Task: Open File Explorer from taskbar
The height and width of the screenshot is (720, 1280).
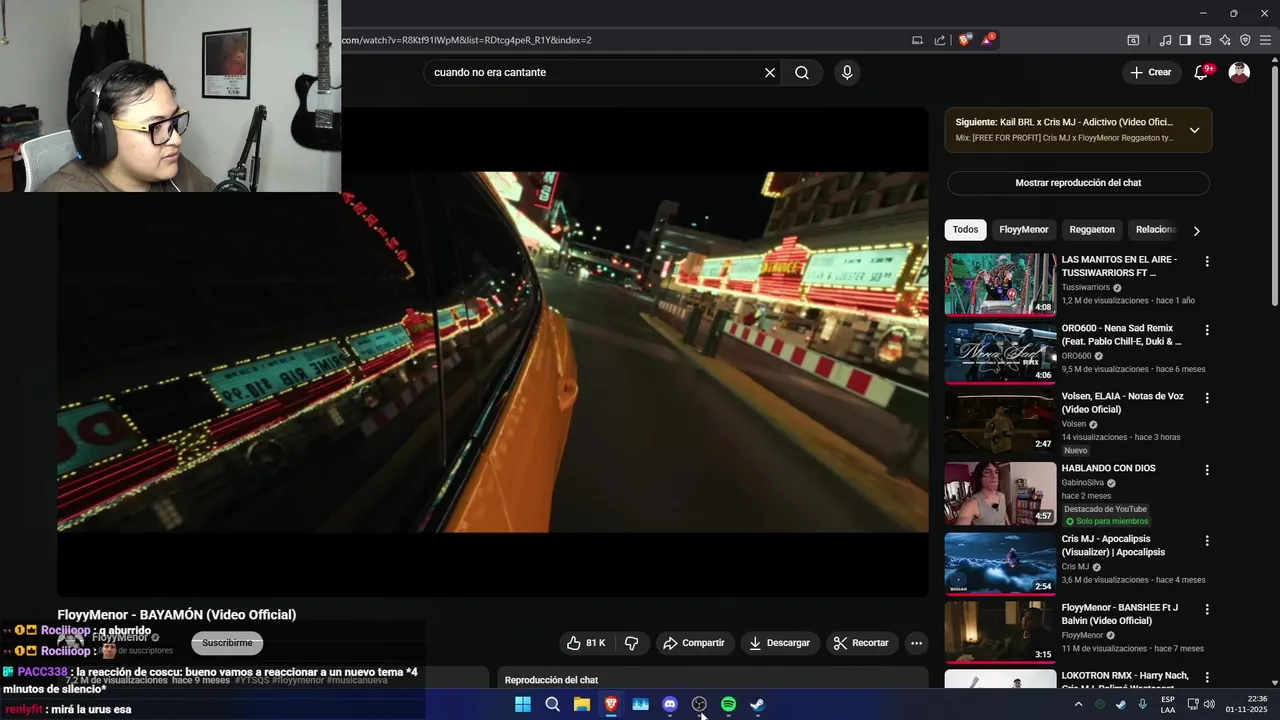Action: [x=582, y=704]
